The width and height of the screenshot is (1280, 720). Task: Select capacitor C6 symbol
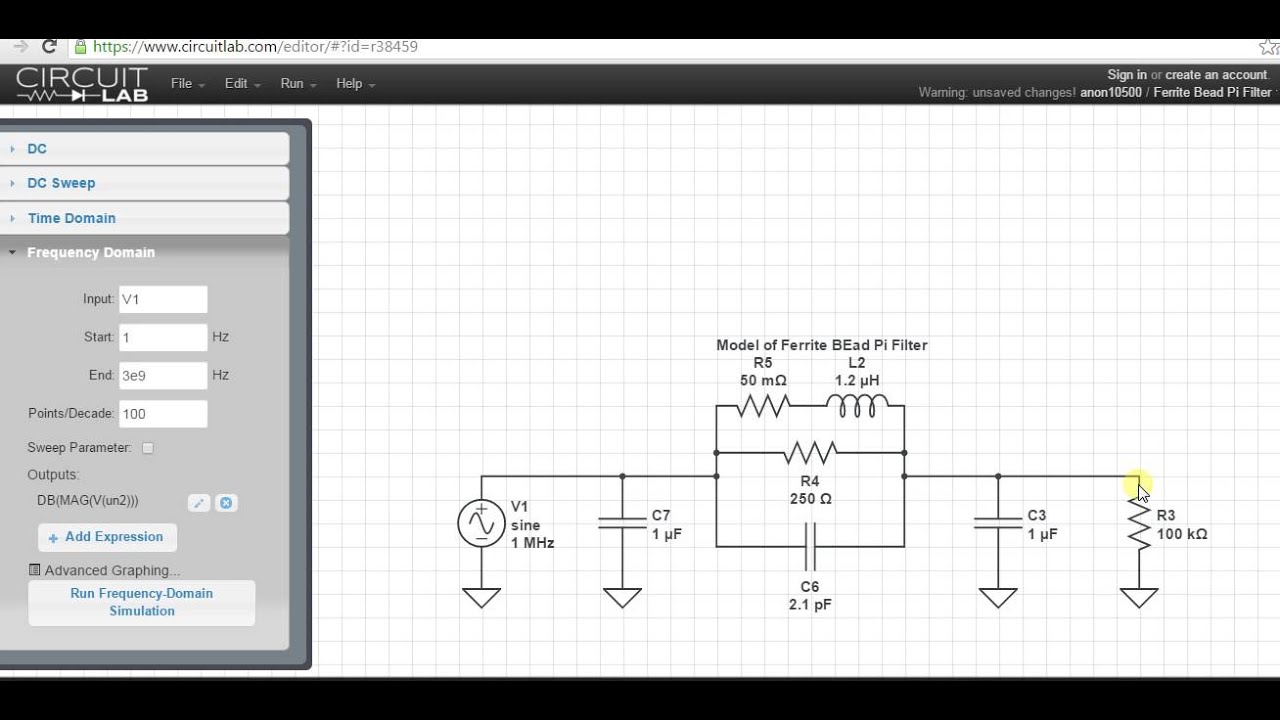[810, 546]
